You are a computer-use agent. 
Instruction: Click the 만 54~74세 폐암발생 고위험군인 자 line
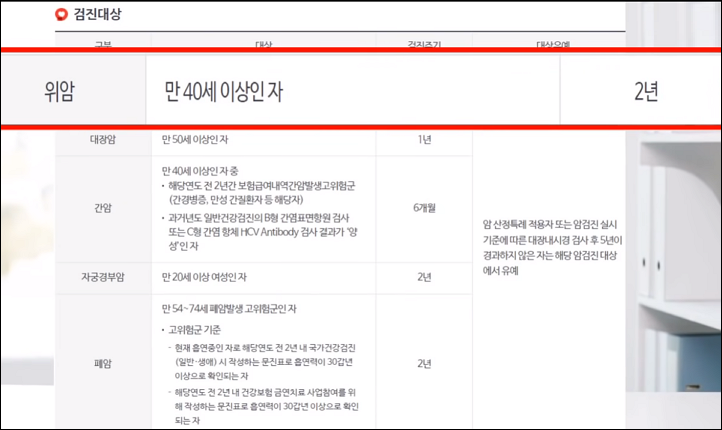point(229,309)
